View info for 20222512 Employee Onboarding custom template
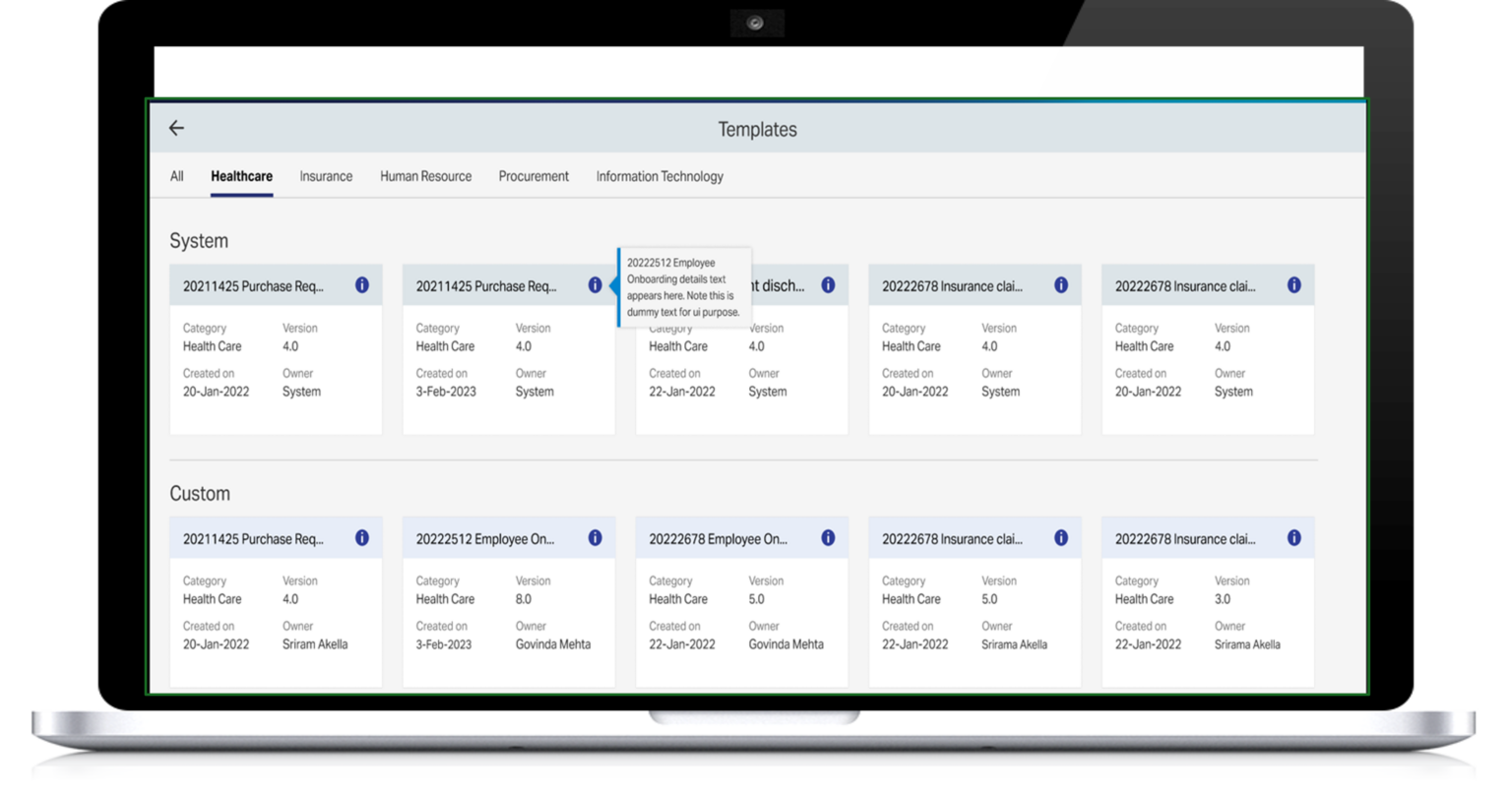This screenshot has width=1512, height=793. pyautogui.click(x=595, y=537)
